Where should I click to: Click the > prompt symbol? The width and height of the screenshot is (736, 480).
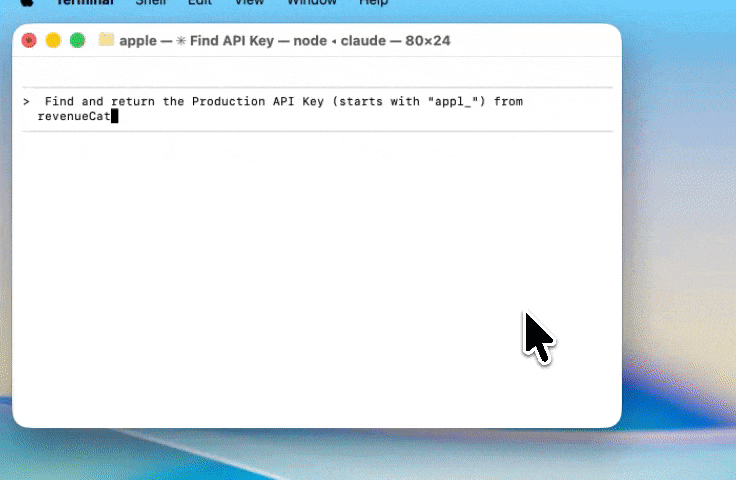tap(26, 102)
